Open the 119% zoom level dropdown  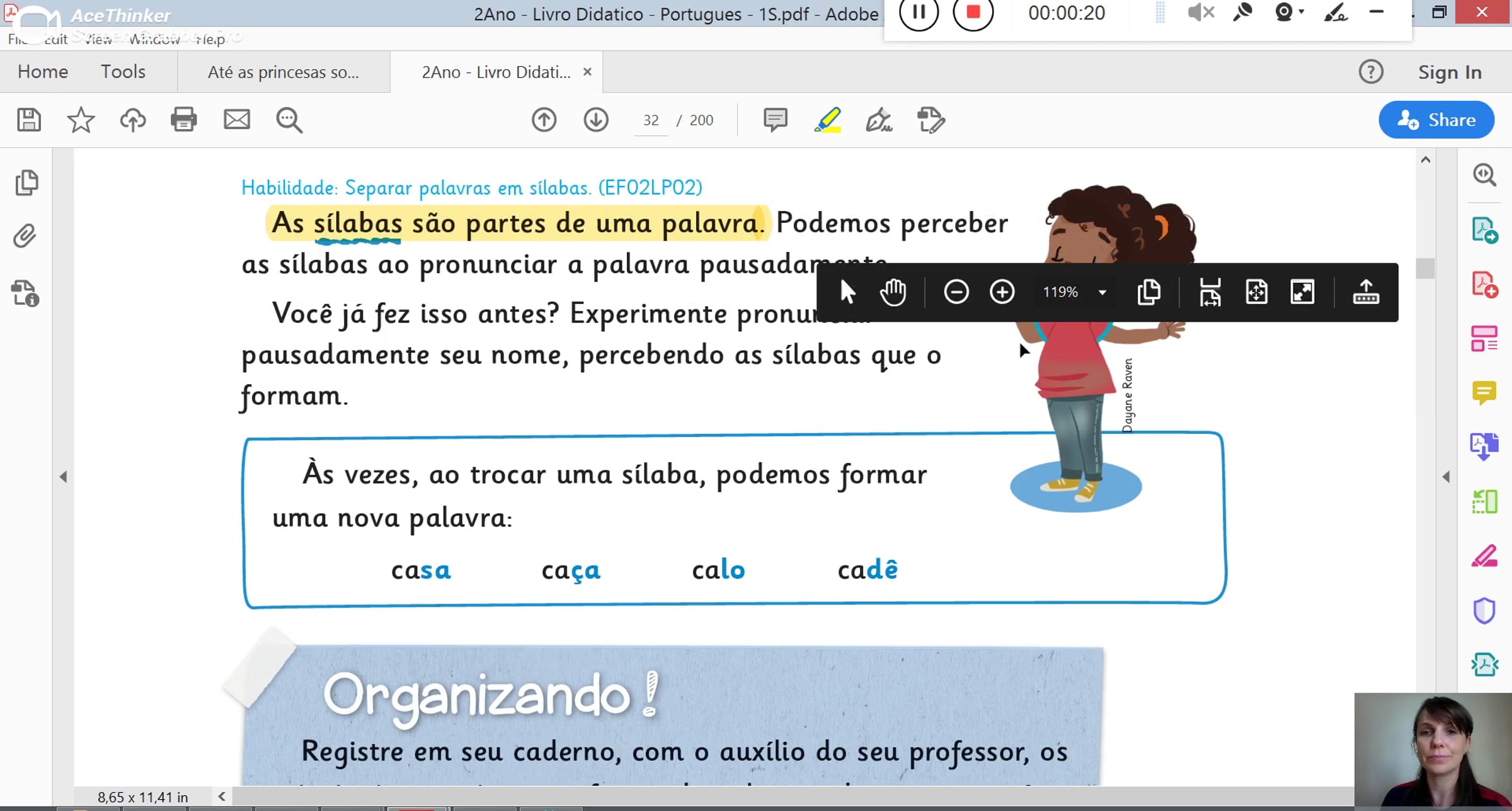[1102, 292]
